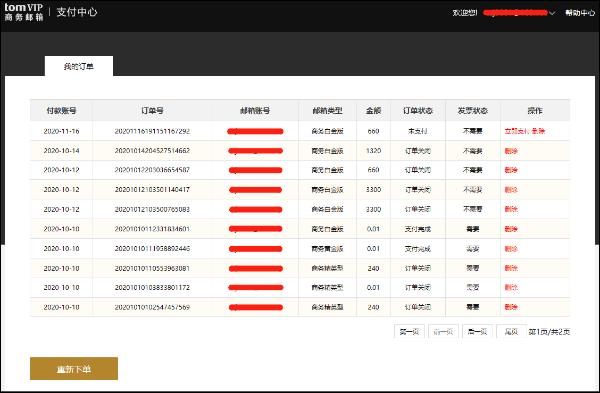Click the 订单状态 column header
Image resolution: width=600 pixels, height=393 pixels.
tap(418, 111)
